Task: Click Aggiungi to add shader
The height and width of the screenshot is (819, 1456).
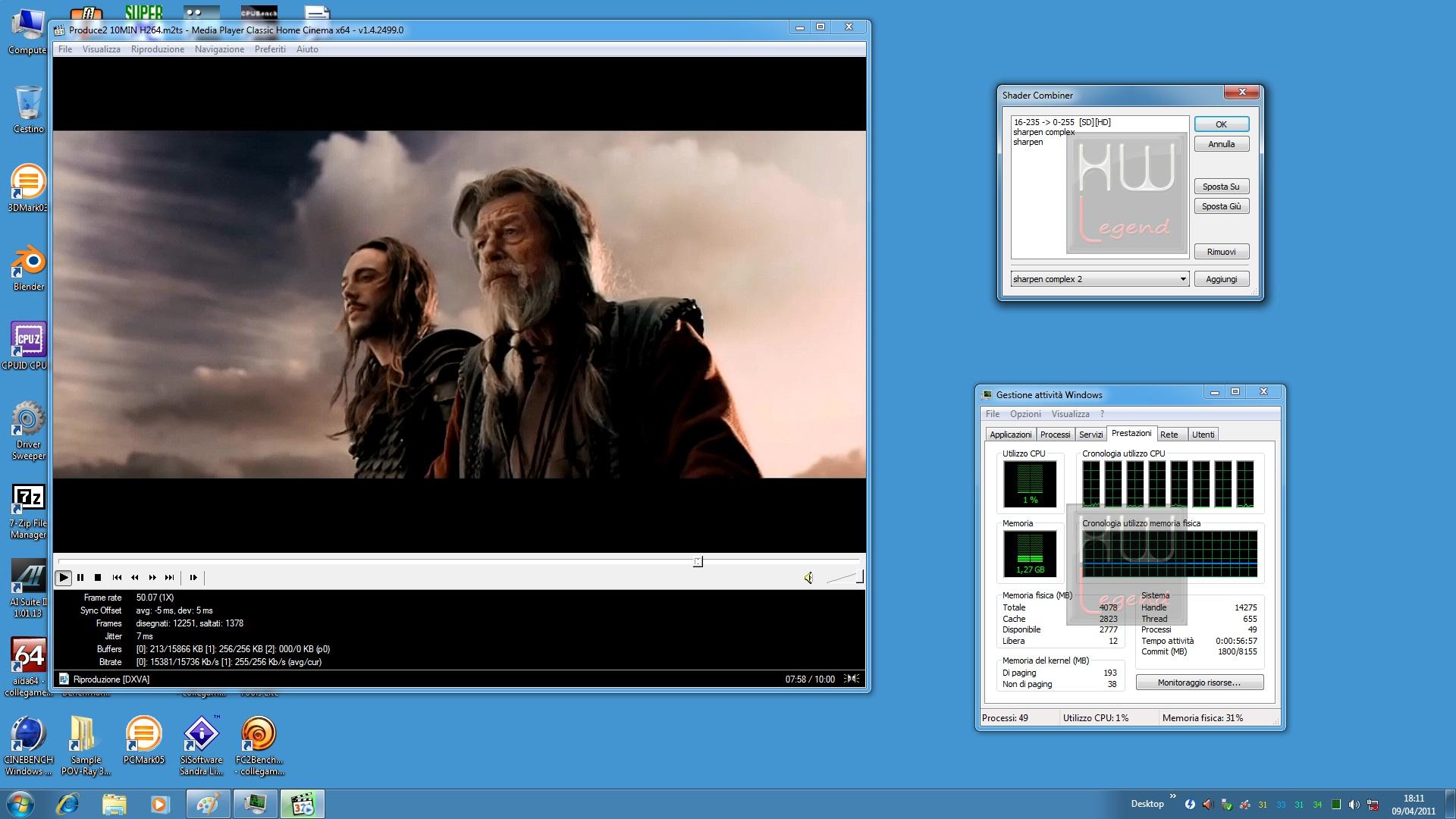Action: (1221, 279)
